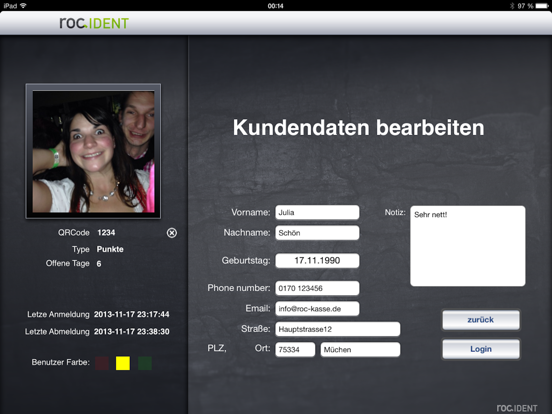Tap the battery indicator icon

click(x=542, y=6)
